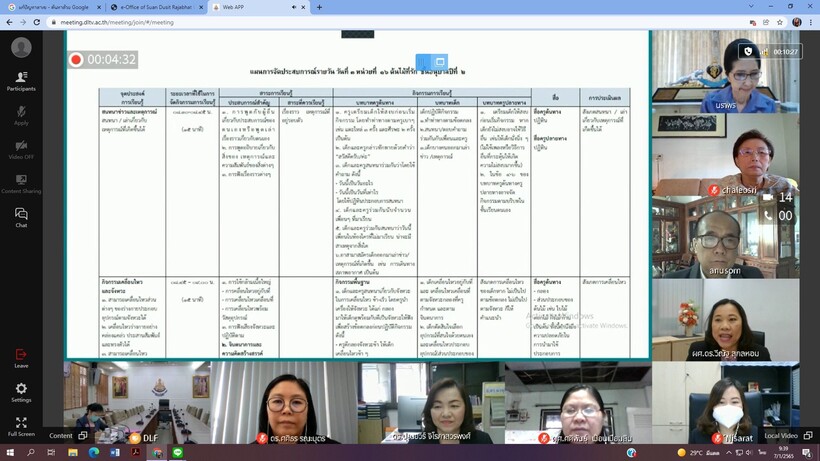The width and height of the screenshot is (820, 461).
Task: Bookmark this page with star icon
Action: click(780, 22)
